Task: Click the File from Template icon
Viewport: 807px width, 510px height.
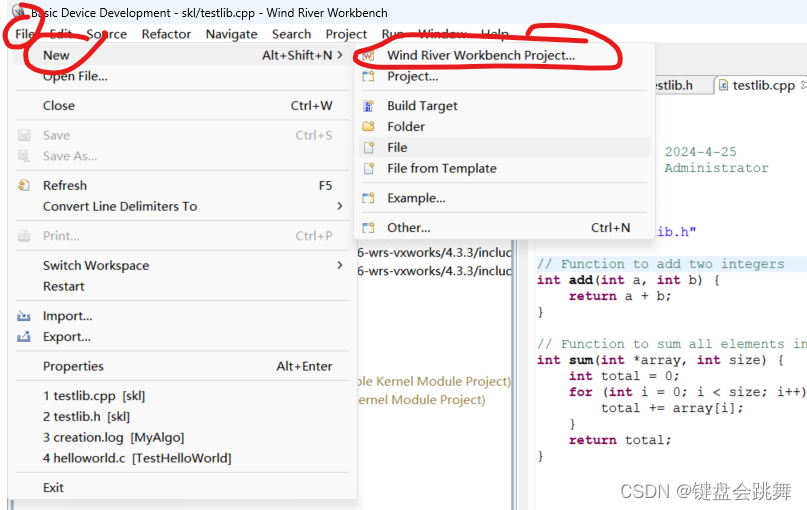Action: coord(369,169)
